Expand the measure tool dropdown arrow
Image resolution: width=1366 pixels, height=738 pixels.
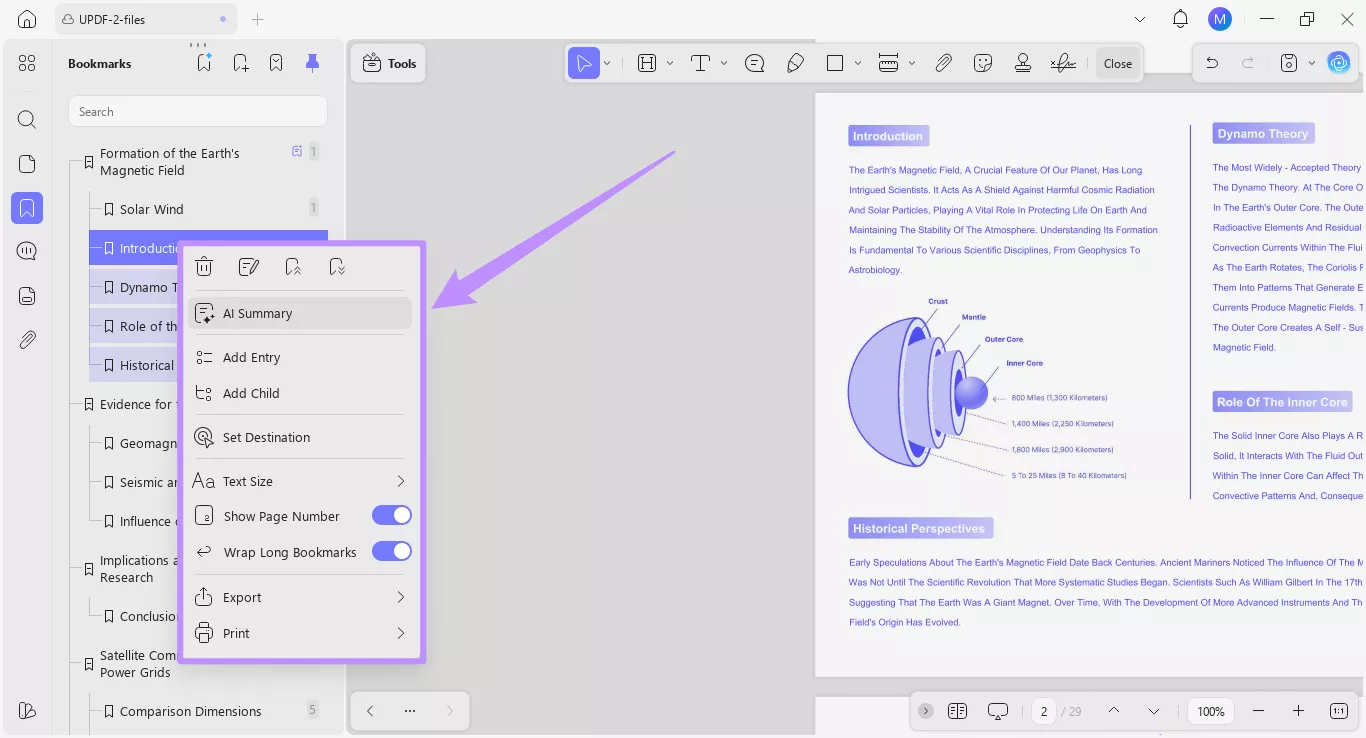[x=911, y=63]
